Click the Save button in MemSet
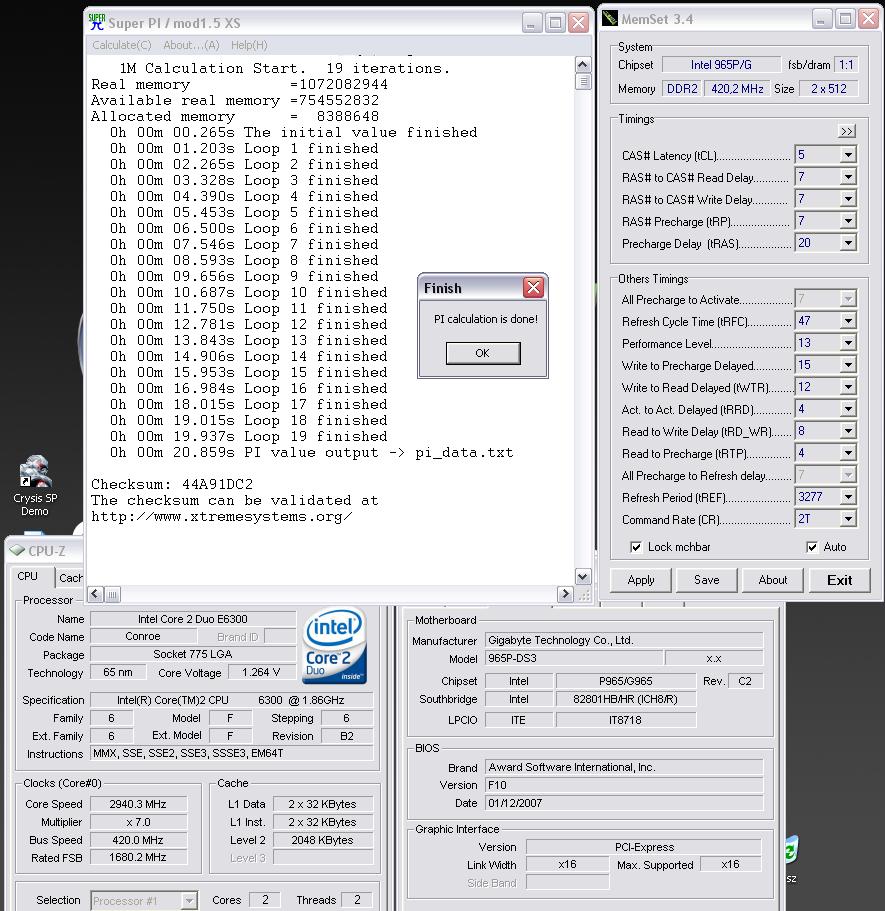The image size is (885, 911). pos(707,580)
